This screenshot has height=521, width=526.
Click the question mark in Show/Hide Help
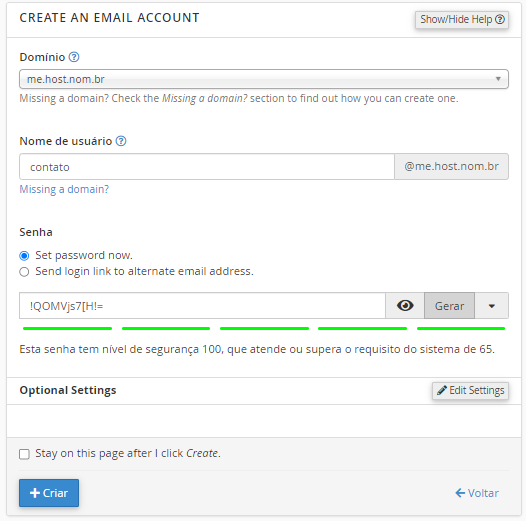[500, 19]
